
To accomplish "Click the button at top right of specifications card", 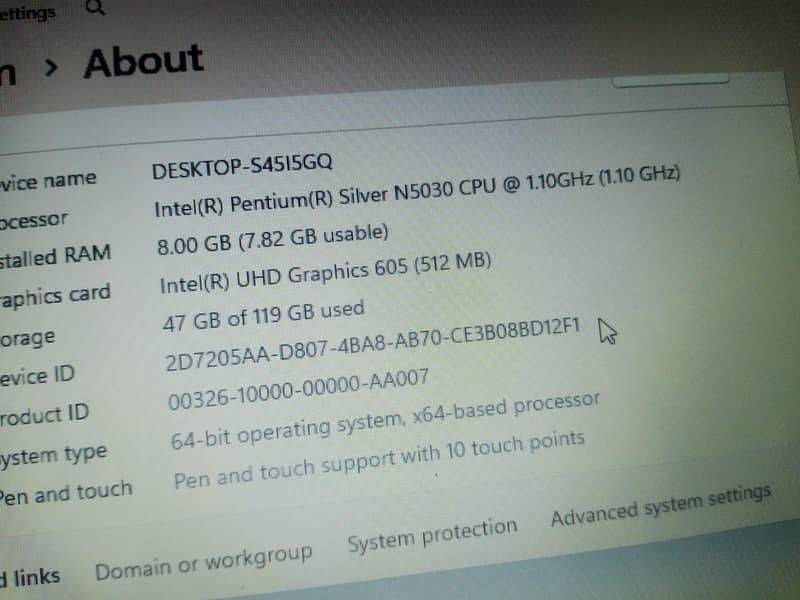I will click(670, 80).
